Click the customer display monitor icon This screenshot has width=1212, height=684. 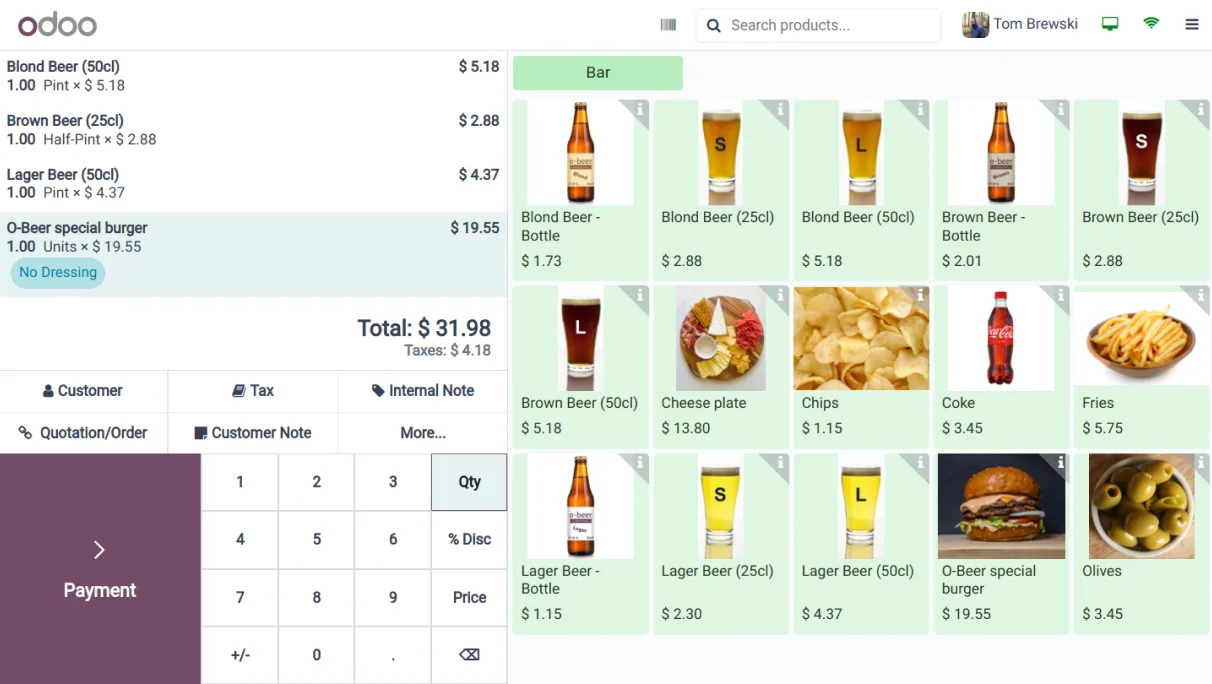pos(1109,25)
